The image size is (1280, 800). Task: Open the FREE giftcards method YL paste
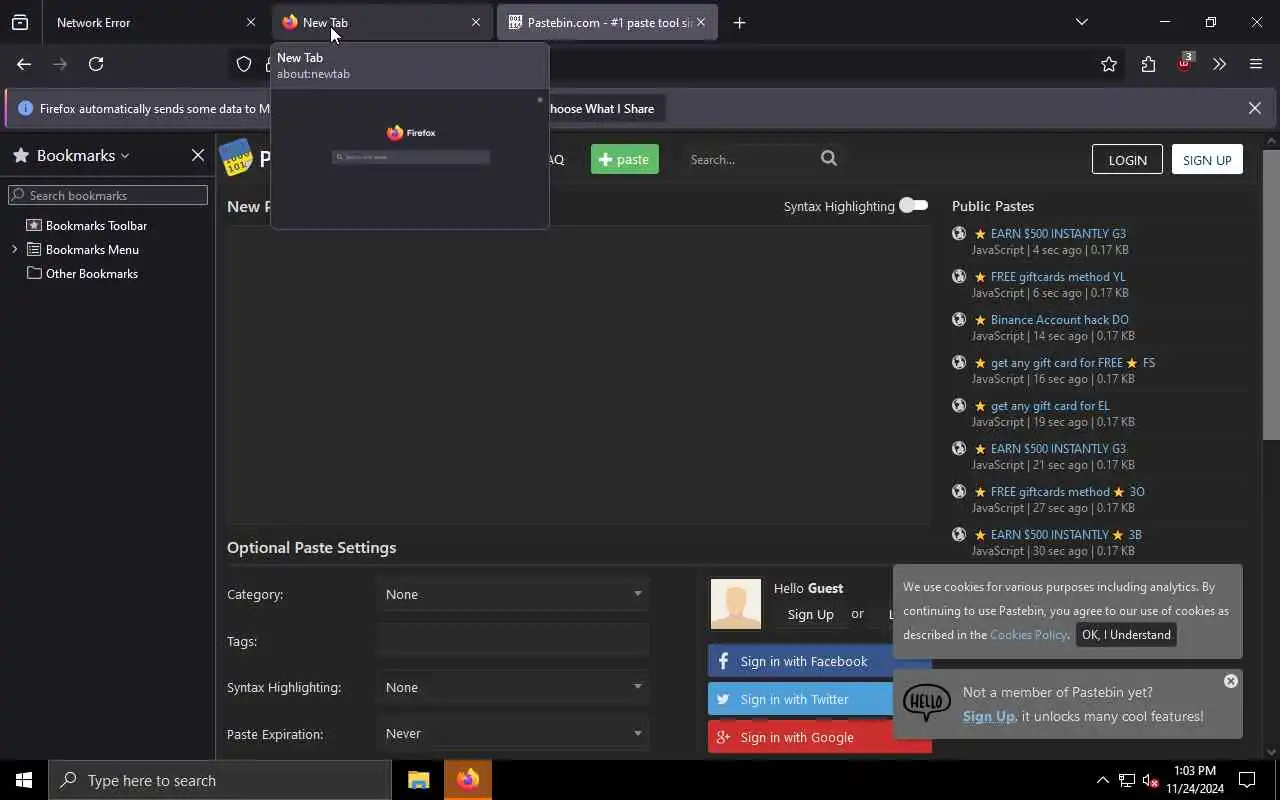pyautogui.click(x=1058, y=277)
